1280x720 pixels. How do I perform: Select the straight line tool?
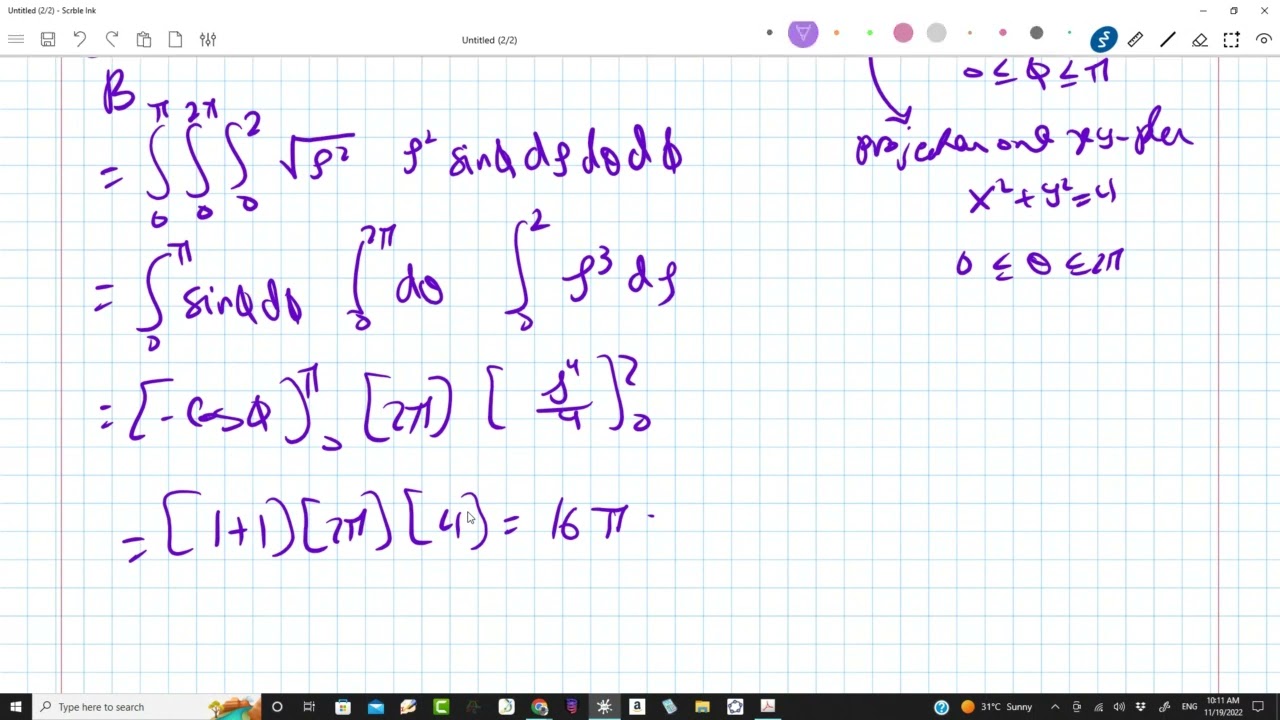1167,39
